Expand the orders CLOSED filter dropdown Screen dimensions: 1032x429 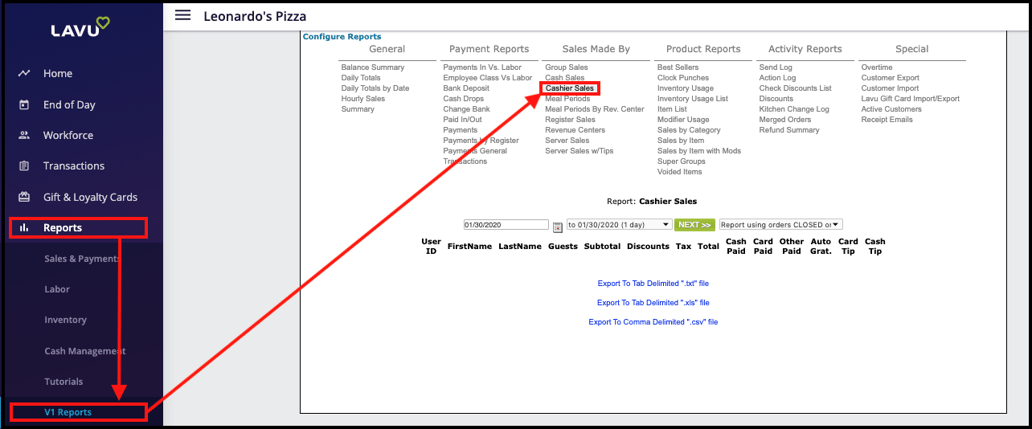(x=780, y=225)
